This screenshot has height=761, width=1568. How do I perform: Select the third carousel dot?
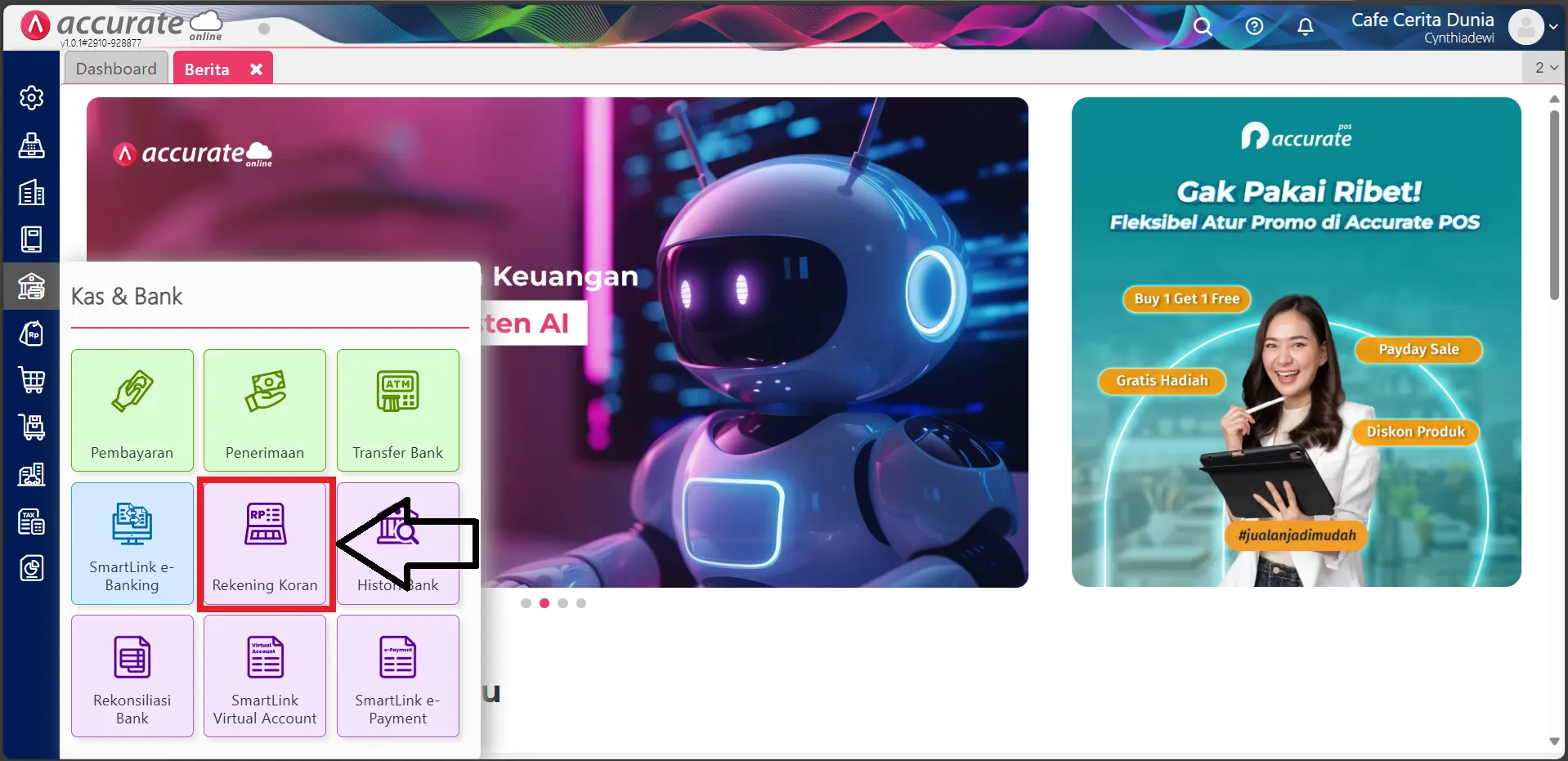click(562, 603)
